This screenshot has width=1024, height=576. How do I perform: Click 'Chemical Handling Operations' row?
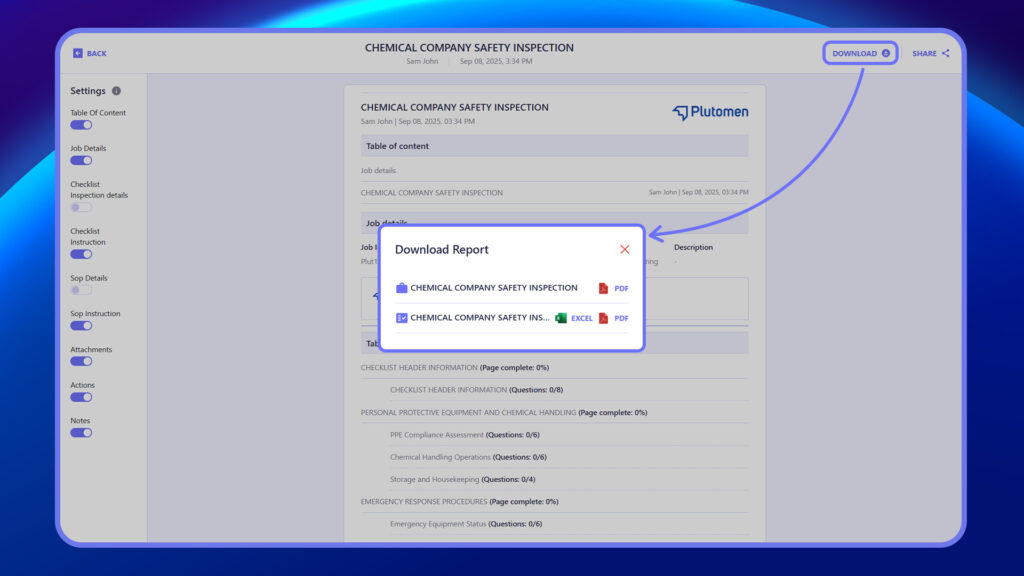point(569,457)
